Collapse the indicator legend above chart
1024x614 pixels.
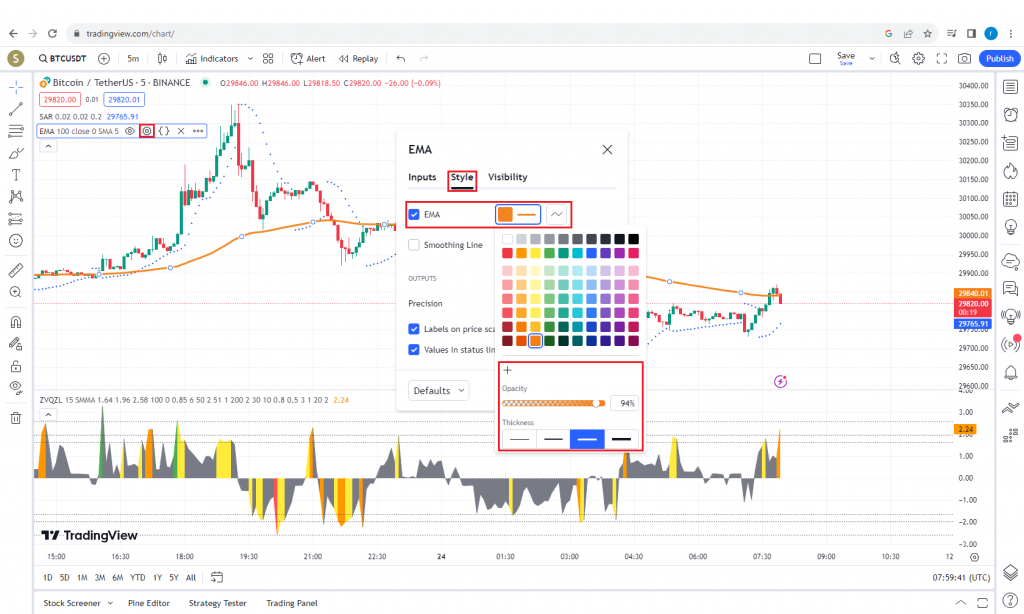[48, 146]
